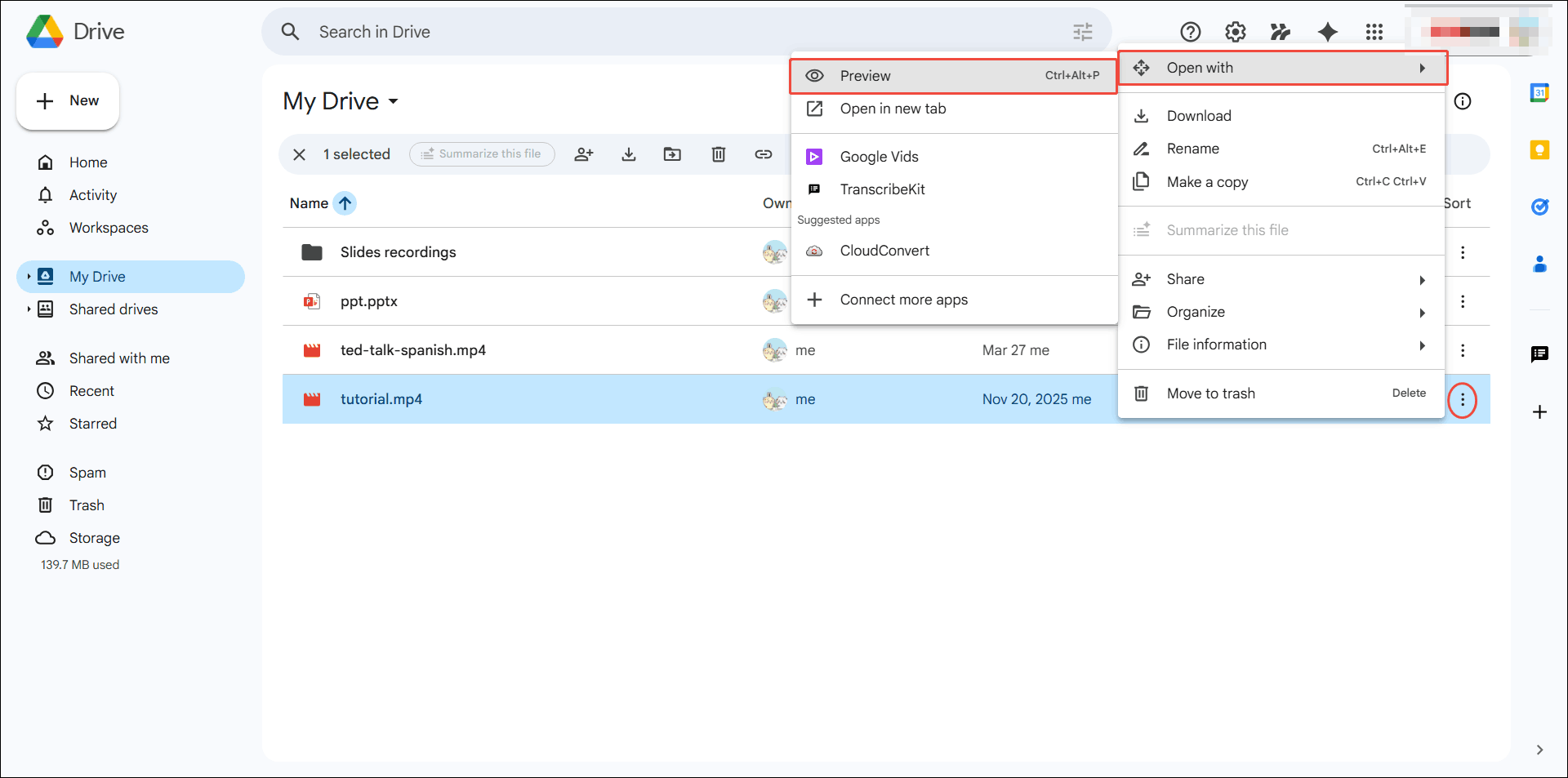Open Trash from the sidebar
Image resolution: width=1568 pixels, height=778 pixels.
(87, 505)
